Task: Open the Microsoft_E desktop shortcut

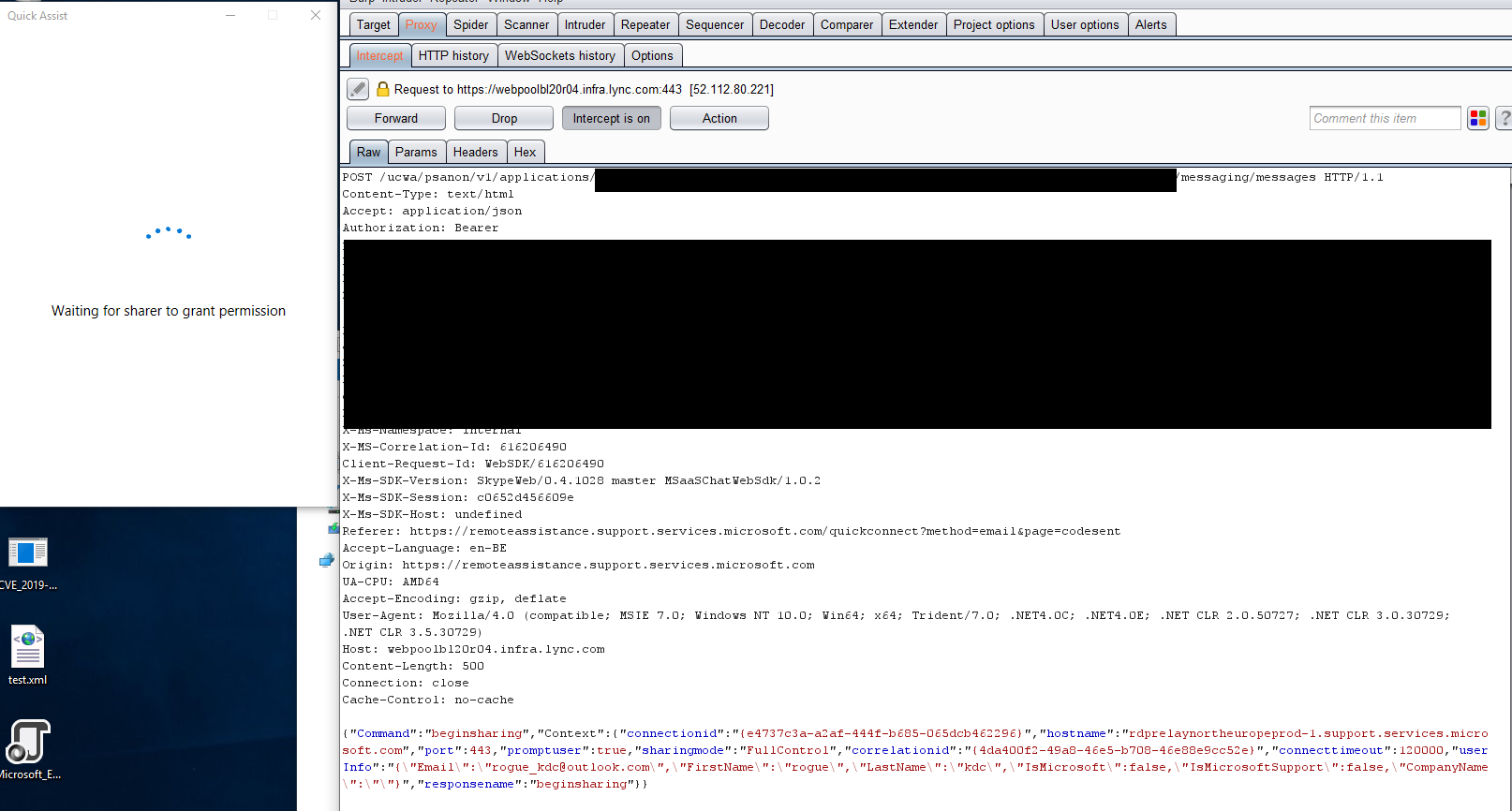Action: [x=28, y=749]
